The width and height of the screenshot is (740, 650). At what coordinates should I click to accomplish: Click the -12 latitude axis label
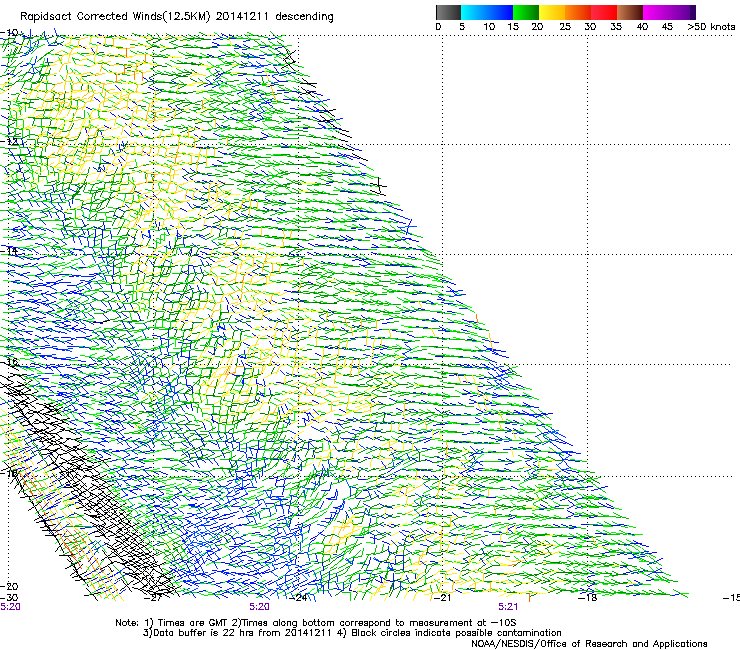point(9,141)
